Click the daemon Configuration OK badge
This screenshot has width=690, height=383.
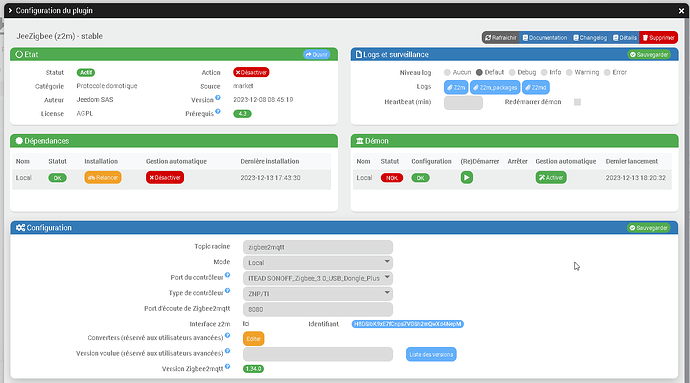click(x=420, y=178)
